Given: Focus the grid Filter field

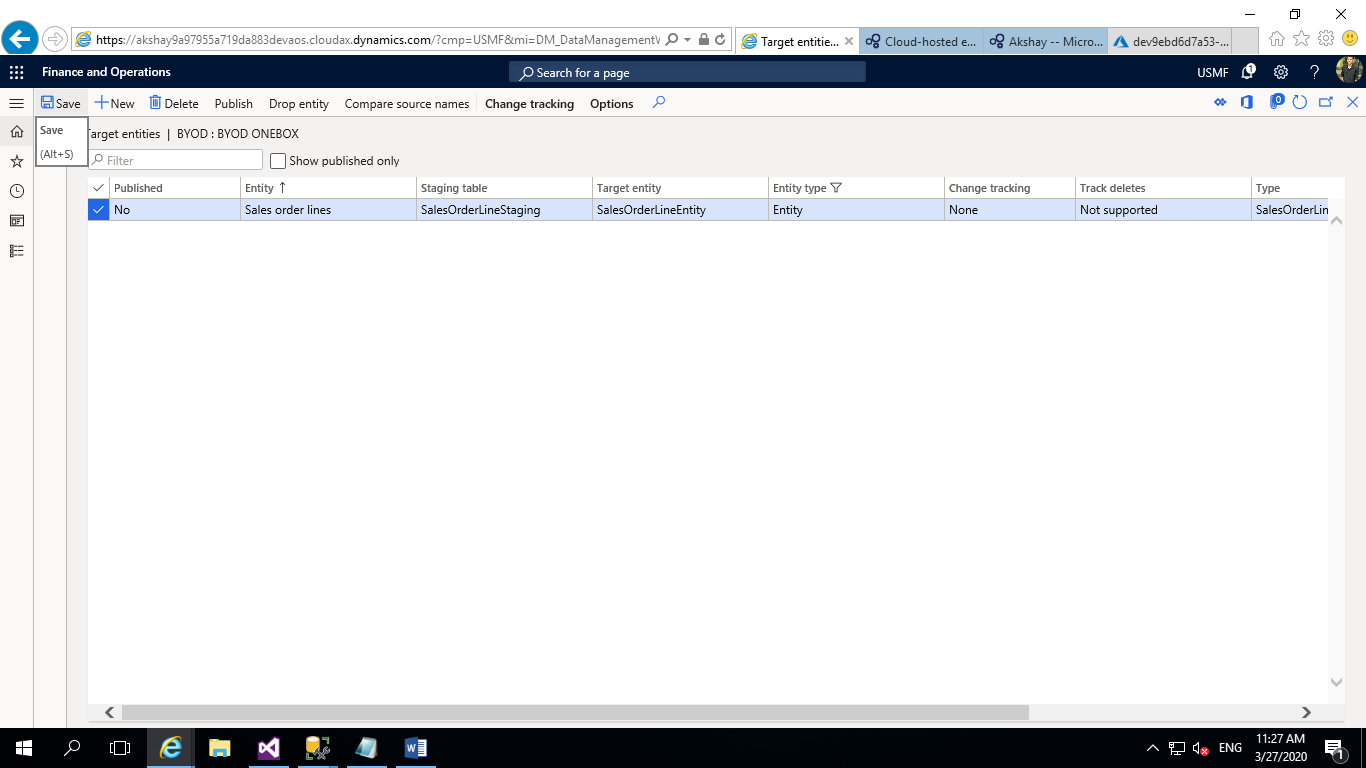Looking at the screenshot, I should (x=175, y=160).
